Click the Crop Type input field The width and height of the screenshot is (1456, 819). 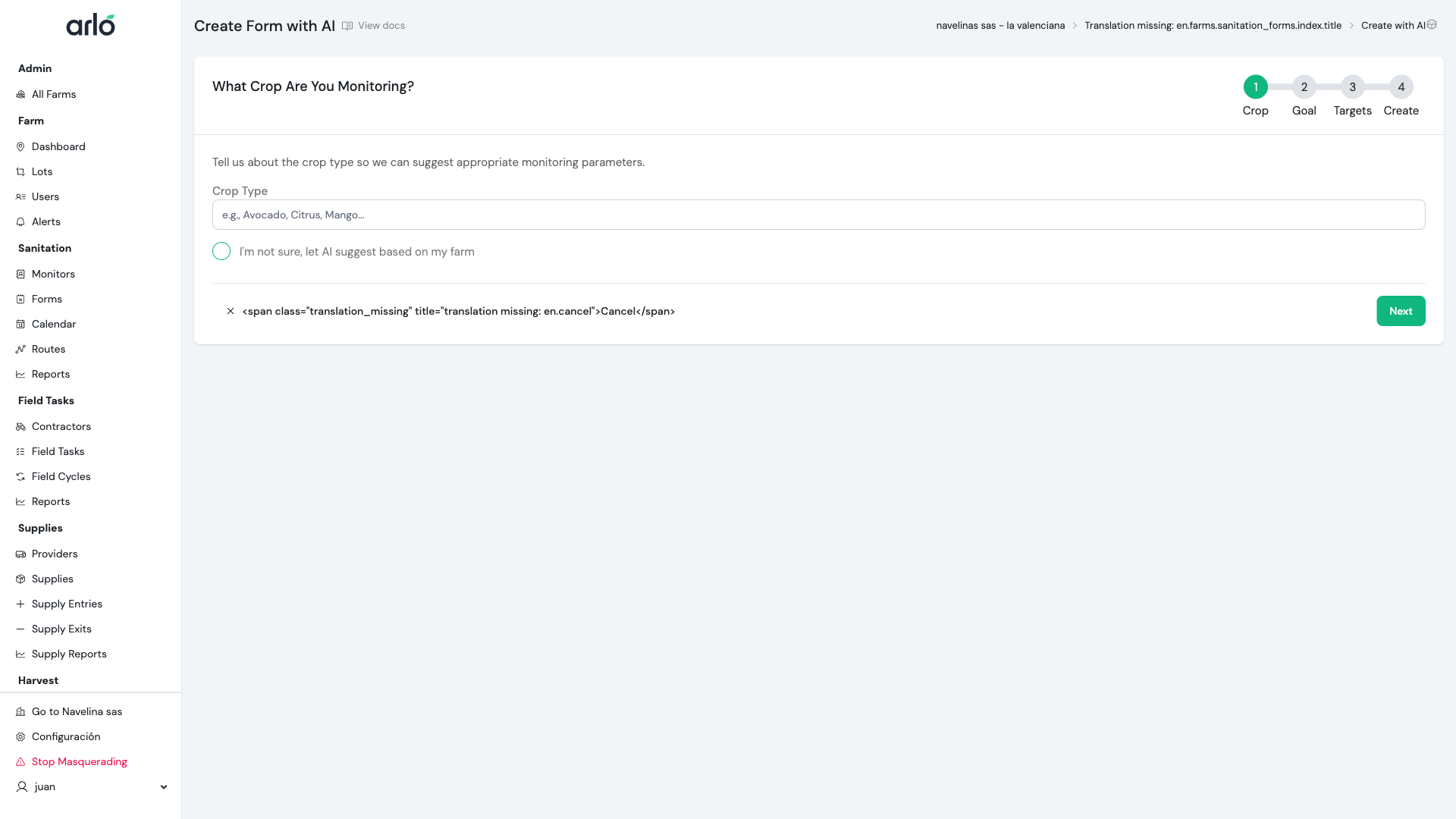click(x=817, y=215)
